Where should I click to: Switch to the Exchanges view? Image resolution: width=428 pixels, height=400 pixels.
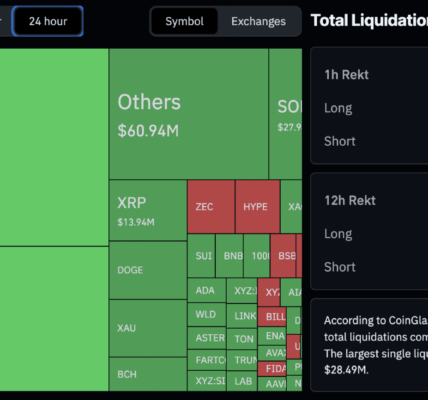tap(258, 21)
